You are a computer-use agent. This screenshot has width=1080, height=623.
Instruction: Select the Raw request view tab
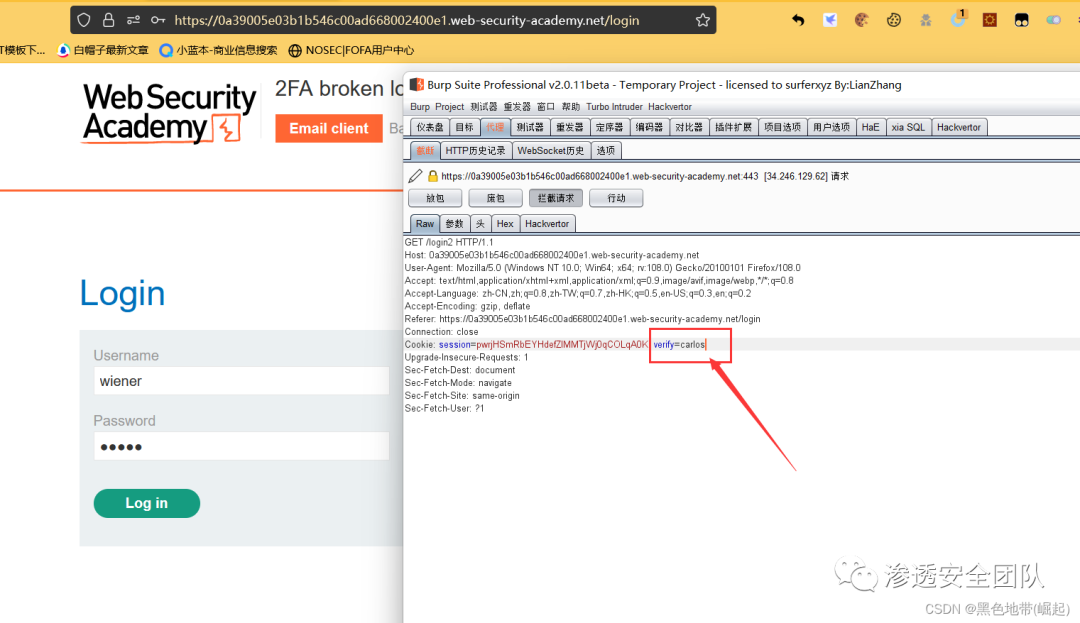[x=425, y=224]
